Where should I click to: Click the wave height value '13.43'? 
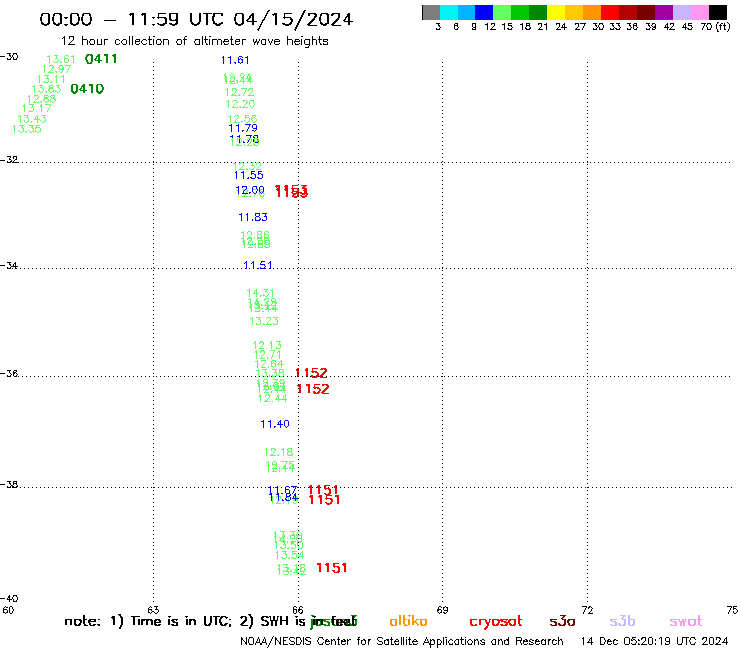[32, 119]
